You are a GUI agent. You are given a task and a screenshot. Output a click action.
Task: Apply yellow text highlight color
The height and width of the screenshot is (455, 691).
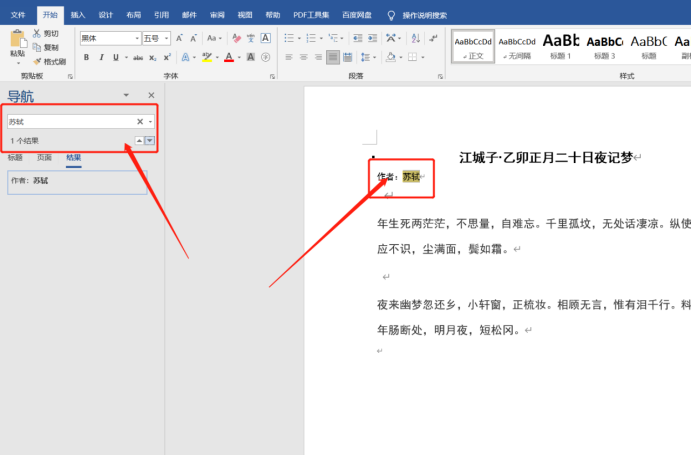point(207,57)
